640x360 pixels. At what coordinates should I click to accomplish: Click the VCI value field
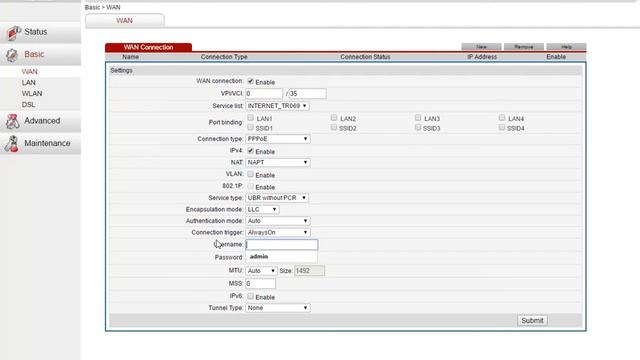pos(307,93)
